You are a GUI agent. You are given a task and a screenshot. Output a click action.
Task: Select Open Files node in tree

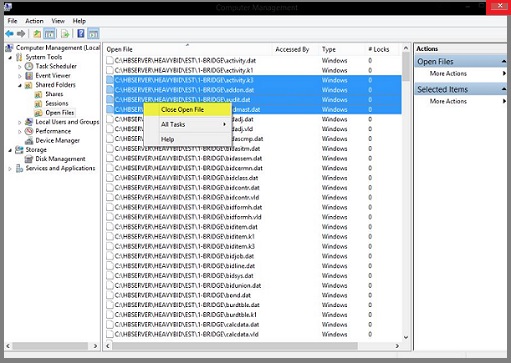[x=59, y=113]
